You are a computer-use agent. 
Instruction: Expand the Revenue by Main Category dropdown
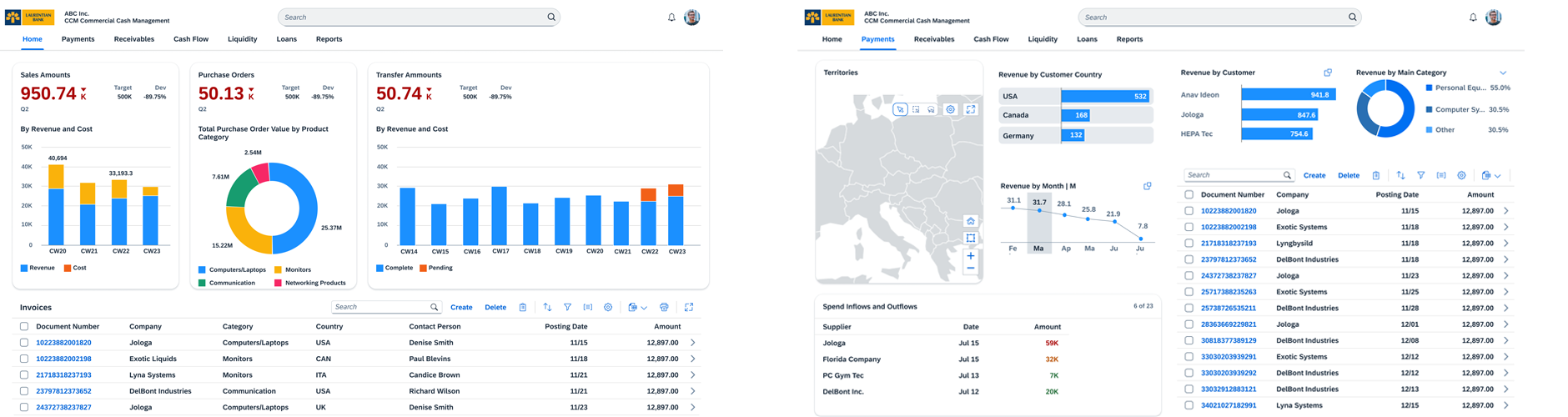[1503, 73]
